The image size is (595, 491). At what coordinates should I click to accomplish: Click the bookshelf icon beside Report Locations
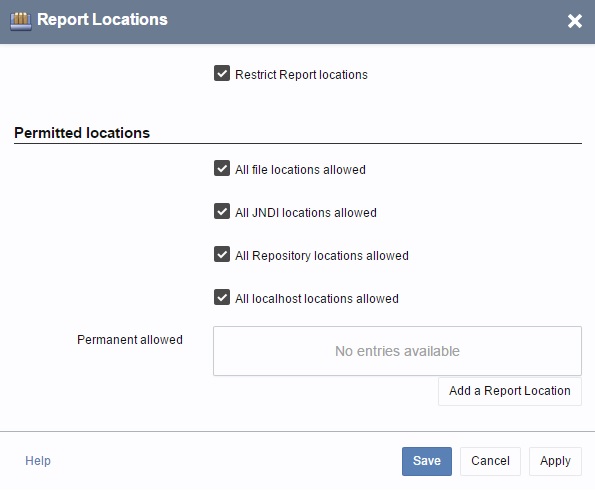click(x=20, y=21)
